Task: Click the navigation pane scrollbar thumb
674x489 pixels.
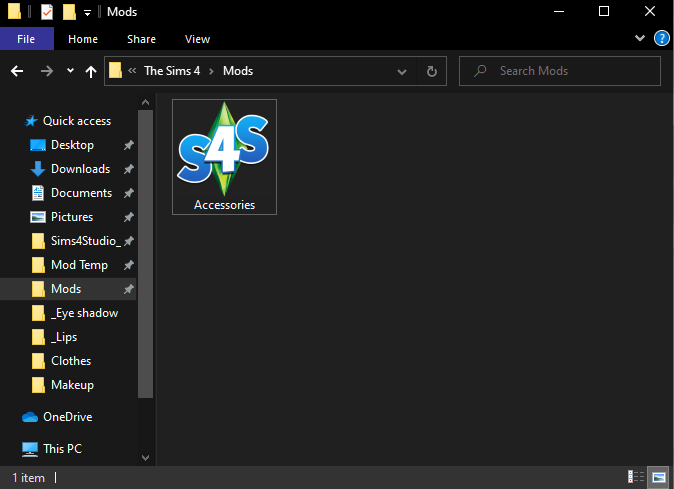Action: [145, 254]
